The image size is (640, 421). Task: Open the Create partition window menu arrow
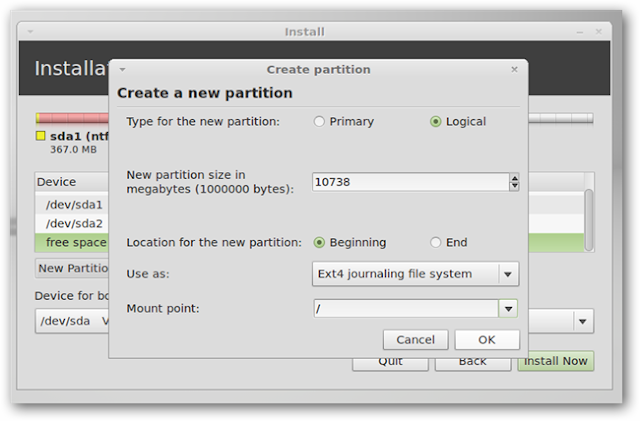(122, 70)
